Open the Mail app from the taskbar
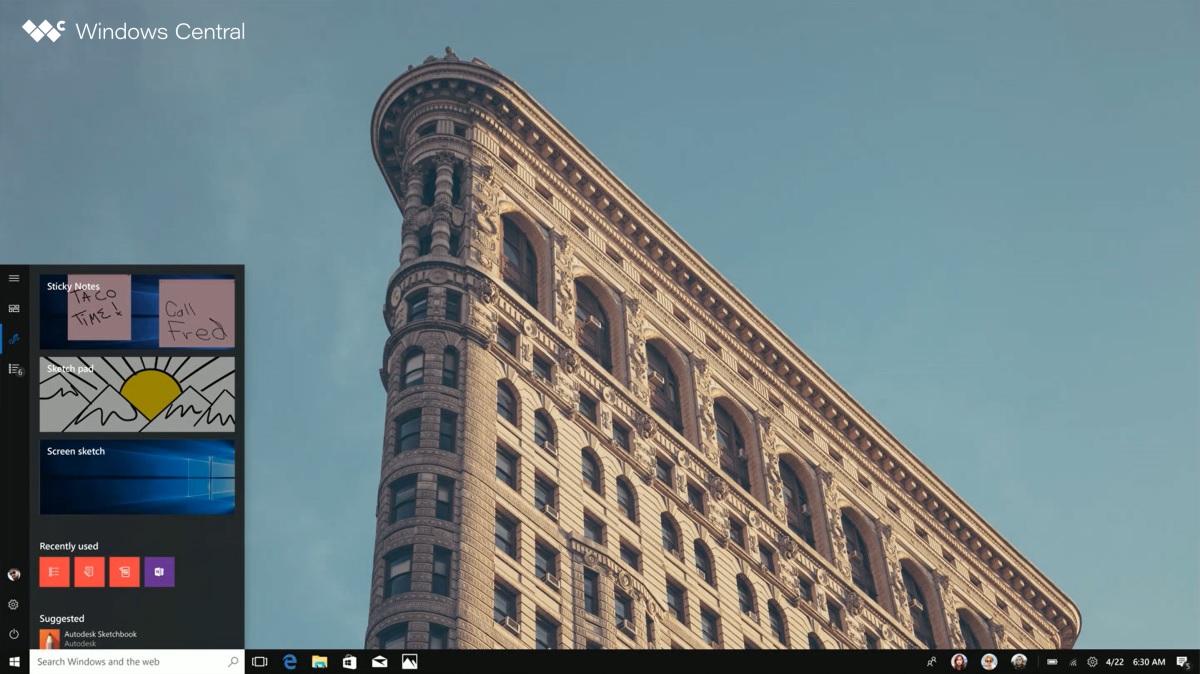 [379, 662]
